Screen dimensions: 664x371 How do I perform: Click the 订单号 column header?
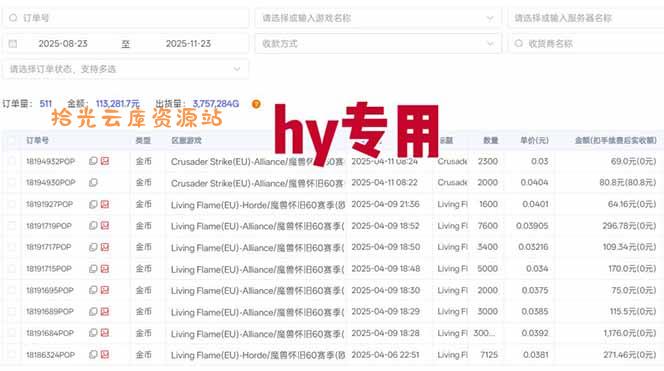pos(37,141)
